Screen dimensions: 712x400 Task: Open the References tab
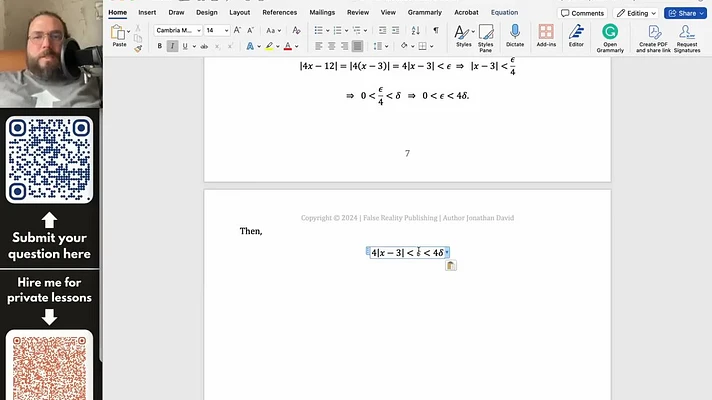click(x=280, y=13)
